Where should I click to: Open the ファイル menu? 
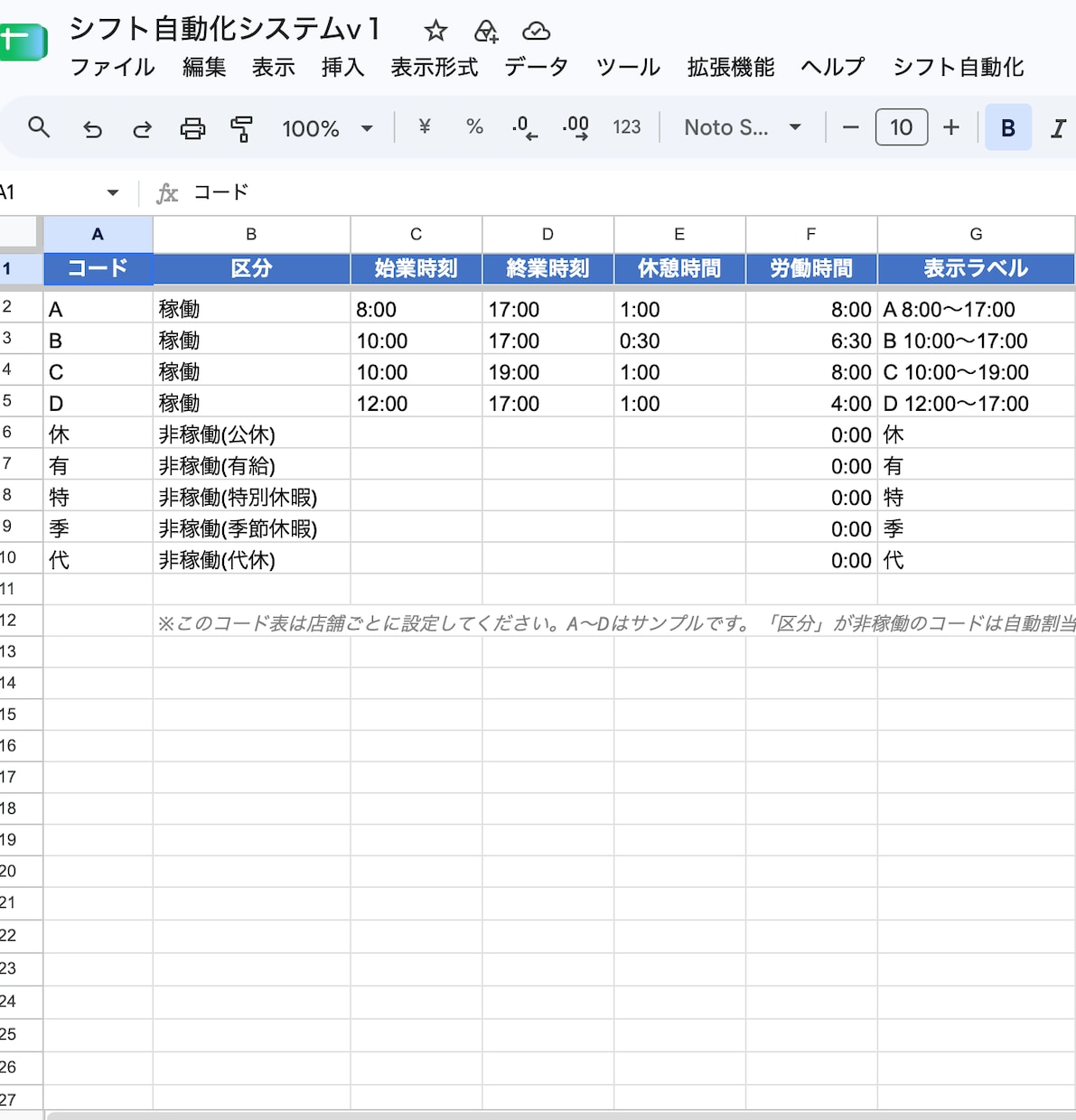pyautogui.click(x=112, y=68)
